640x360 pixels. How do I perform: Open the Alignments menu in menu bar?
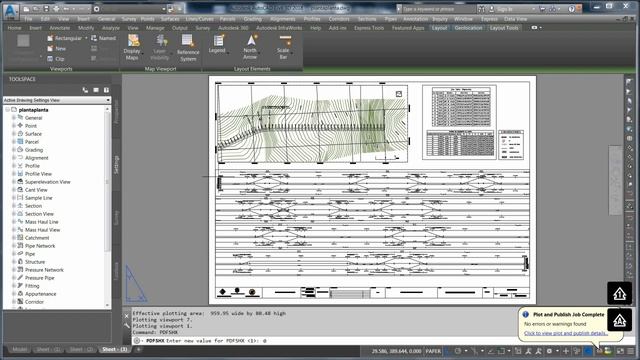[x=282, y=19]
